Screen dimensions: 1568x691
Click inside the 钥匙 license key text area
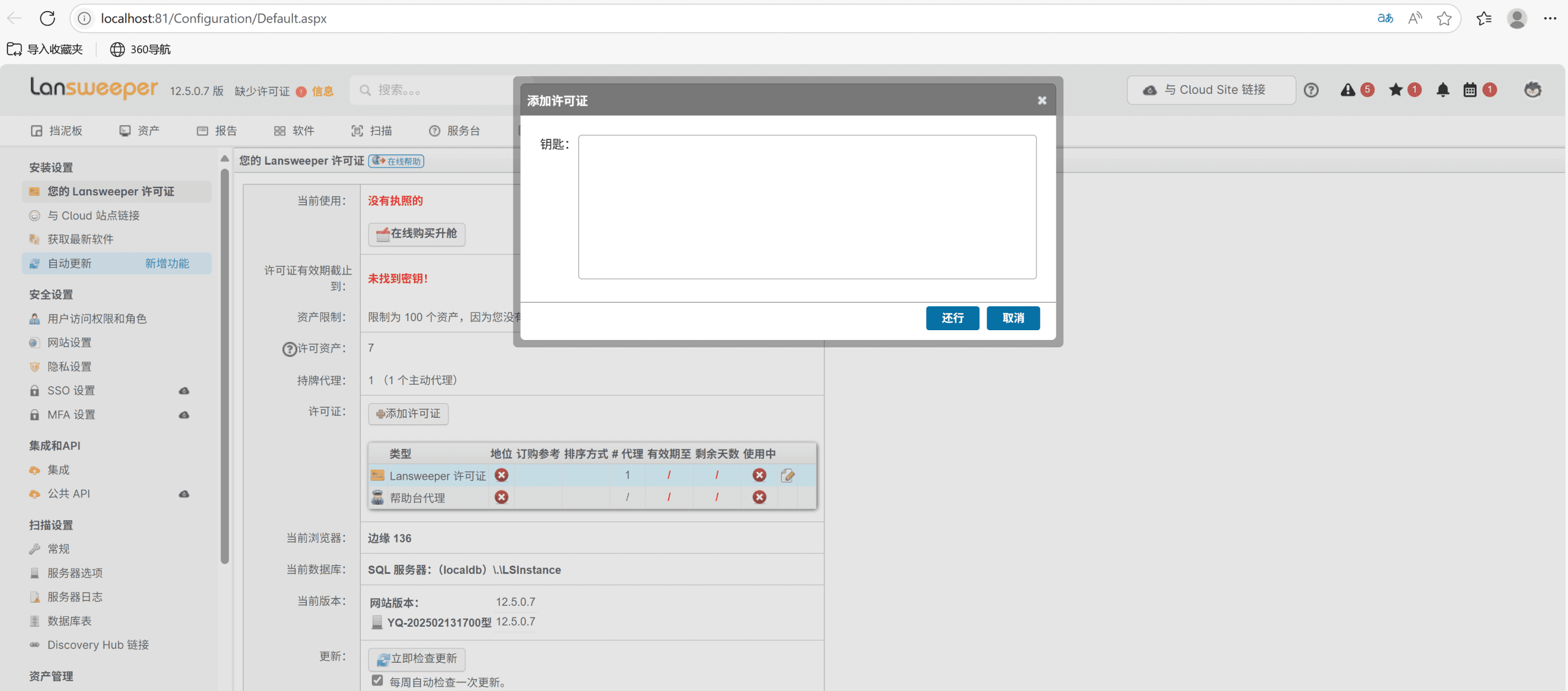coord(807,207)
